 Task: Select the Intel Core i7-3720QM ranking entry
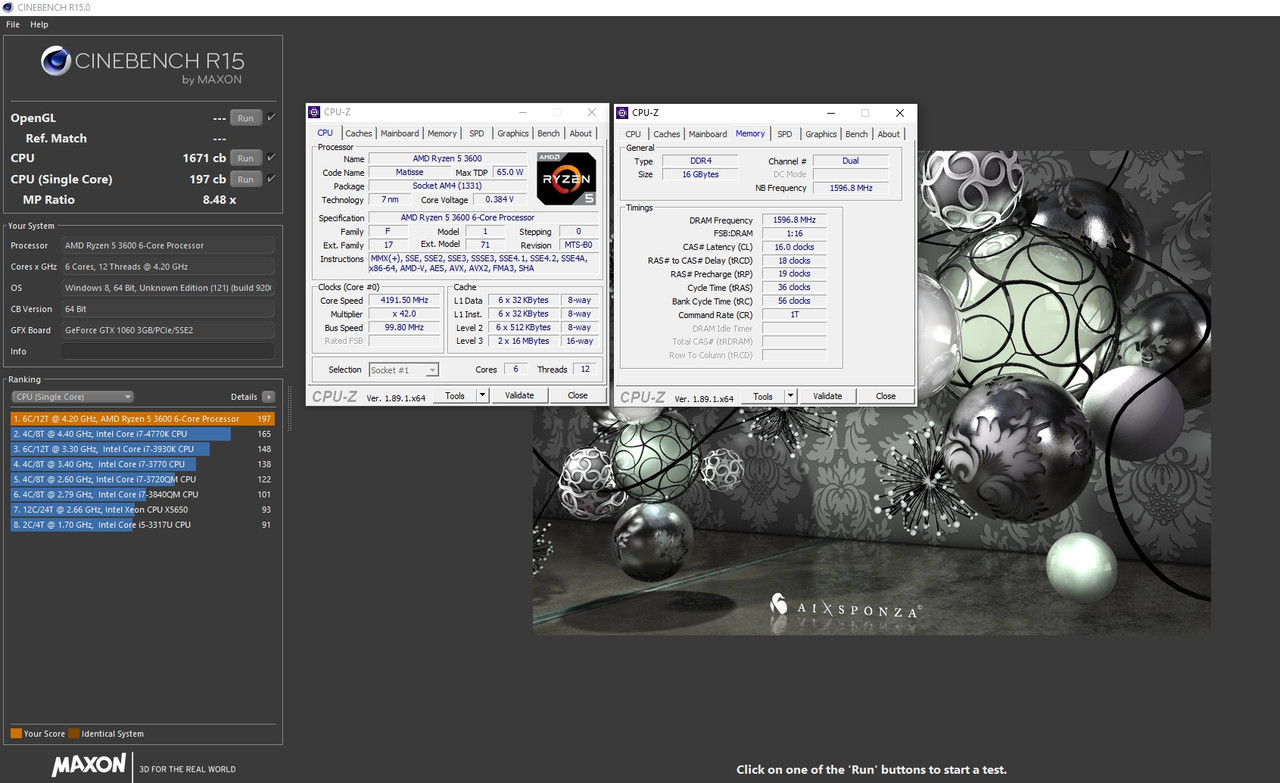pos(142,479)
